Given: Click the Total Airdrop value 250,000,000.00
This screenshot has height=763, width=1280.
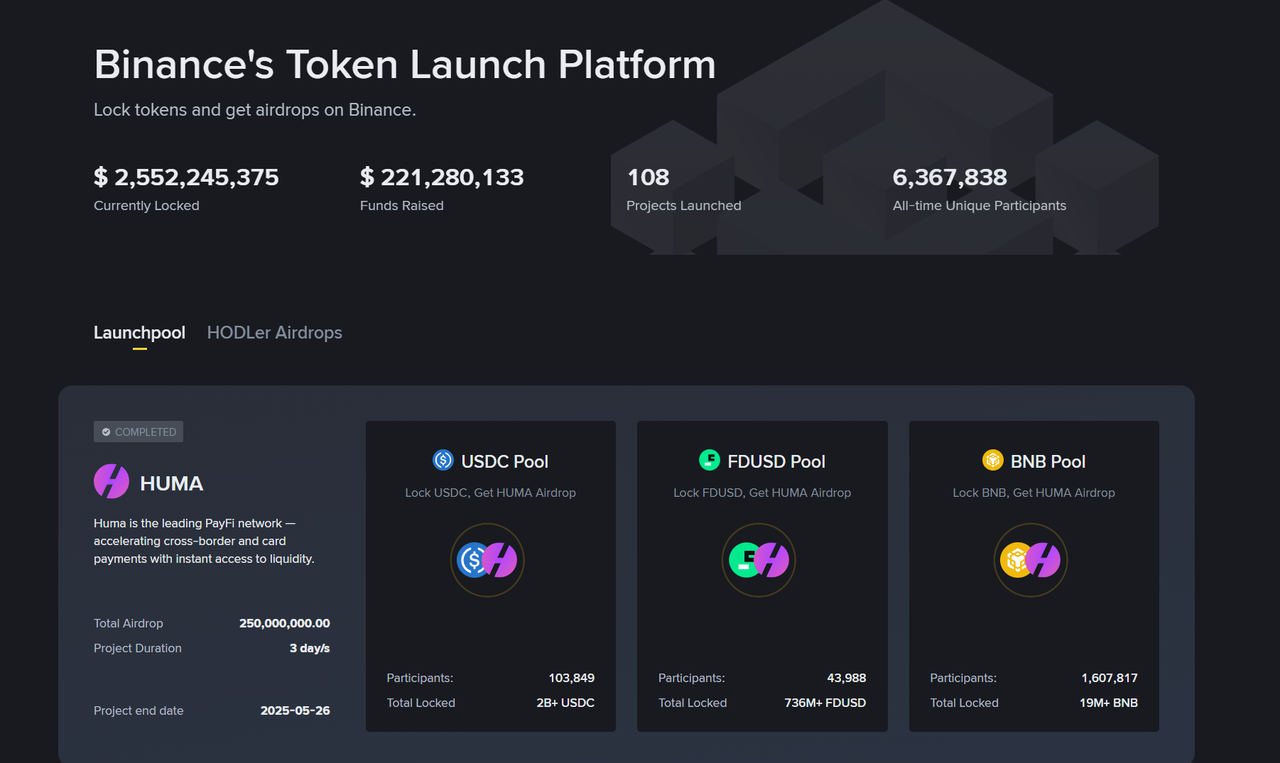Looking at the screenshot, I should pos(285,623).
